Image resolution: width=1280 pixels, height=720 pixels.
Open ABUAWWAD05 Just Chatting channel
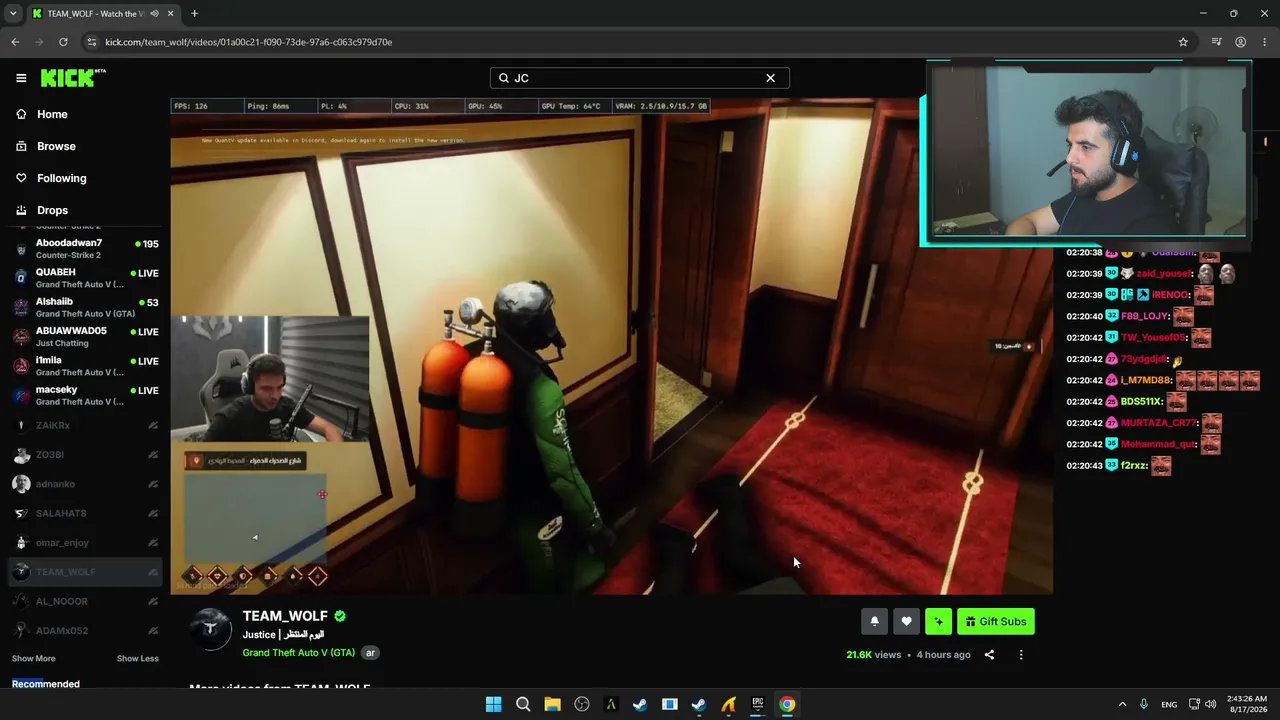coord(85,336)
